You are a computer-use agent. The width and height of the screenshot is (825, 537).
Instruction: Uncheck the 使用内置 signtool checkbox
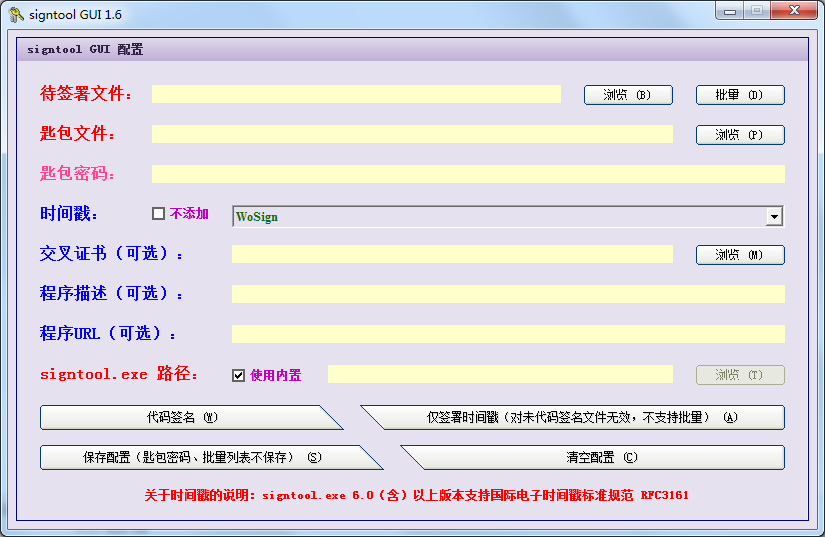tap(238, 375)
